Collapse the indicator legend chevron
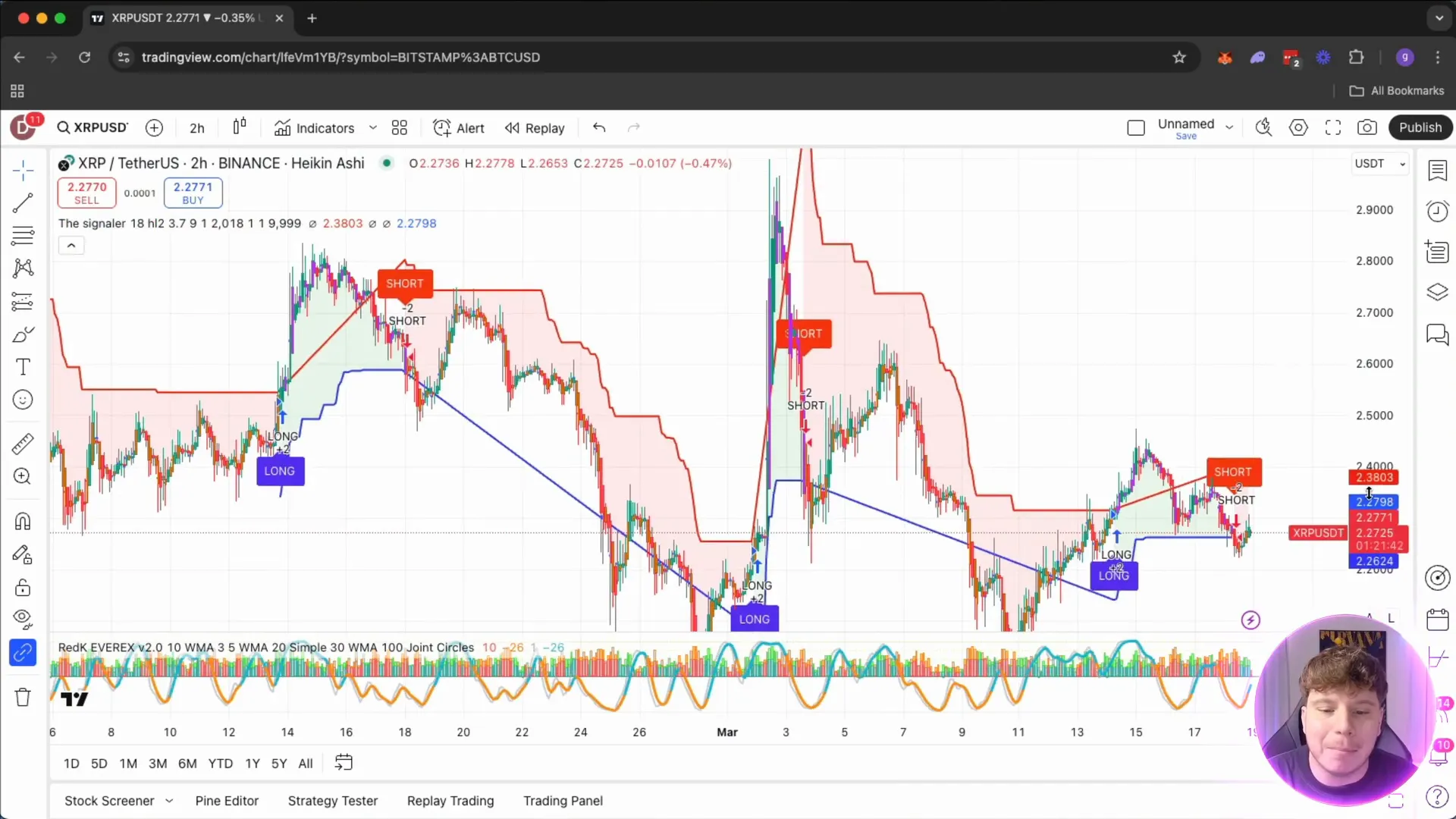Image resolution: width=1456 pixels, height=819 pixels. [x=71, y=245]
